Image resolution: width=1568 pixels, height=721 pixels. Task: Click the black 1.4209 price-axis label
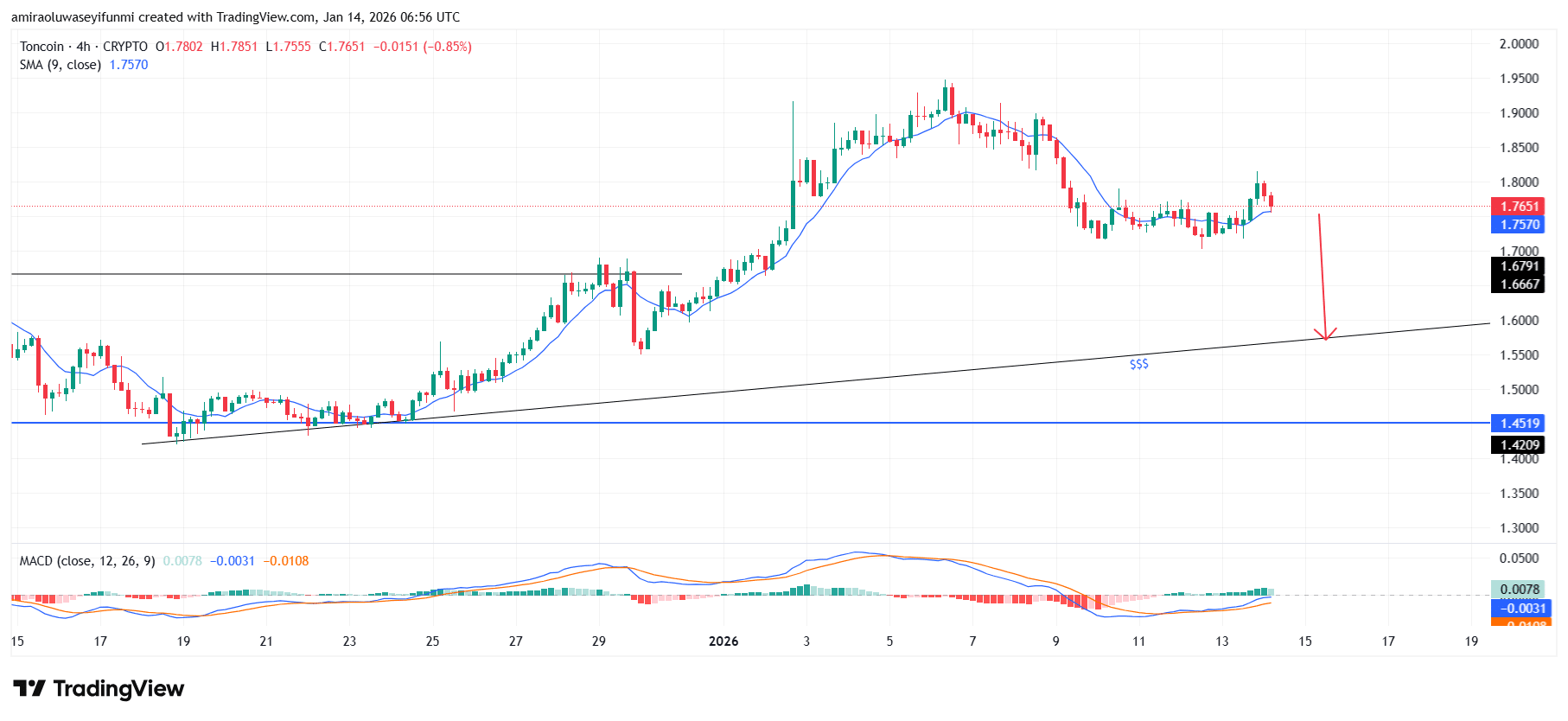pos(1520,445)
